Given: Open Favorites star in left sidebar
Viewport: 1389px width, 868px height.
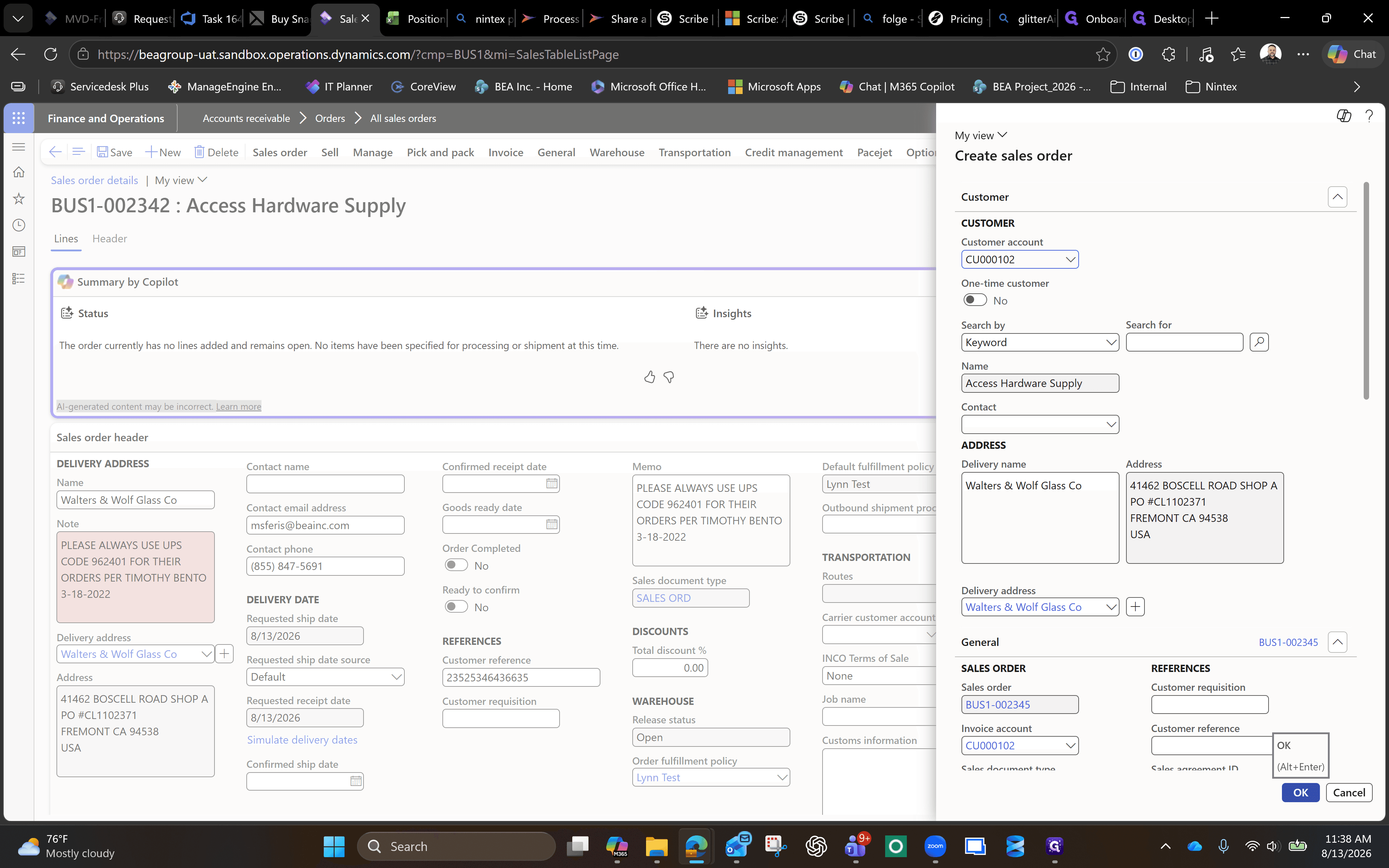Looking at the screenshot, I should (18, 199).
